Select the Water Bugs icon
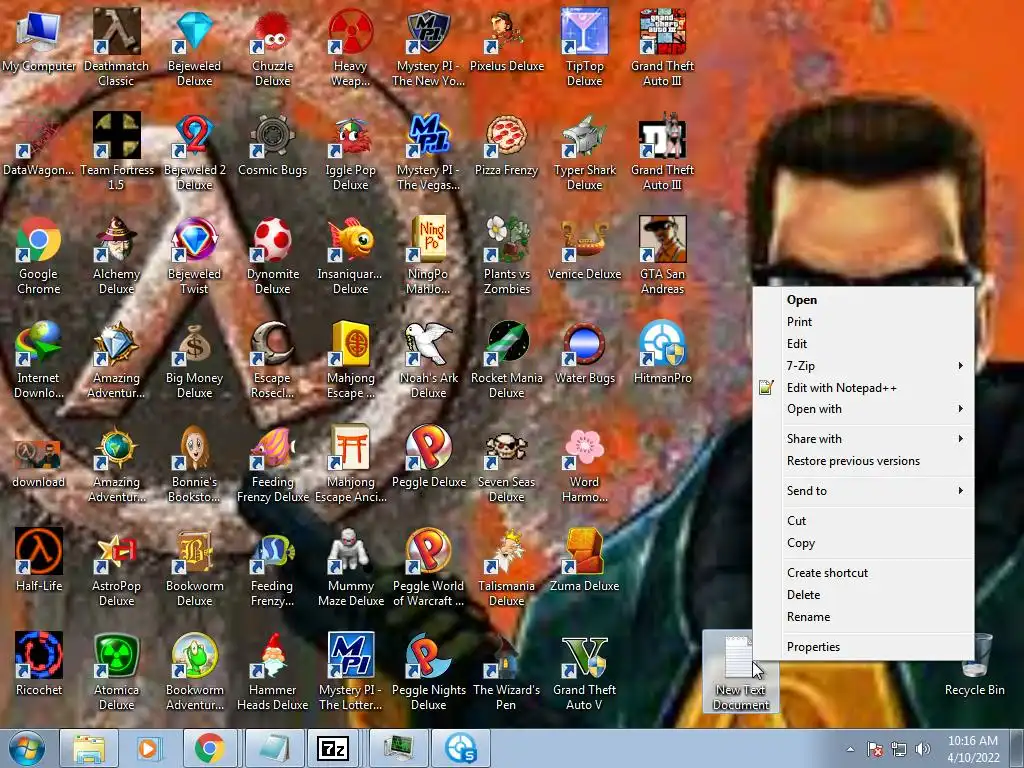1024x768 pixels. click(584, 353)
